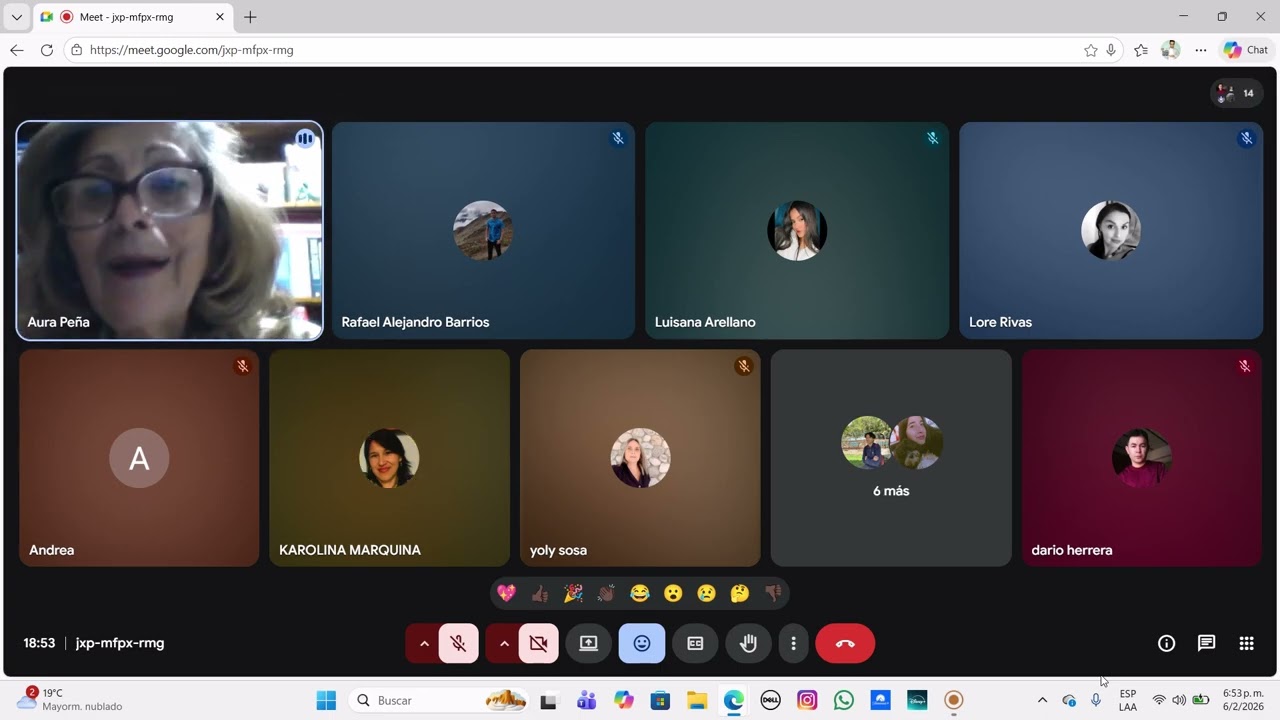View site information lock icon
Viewport: 1280px width, 720px height.
pos(76,50)
